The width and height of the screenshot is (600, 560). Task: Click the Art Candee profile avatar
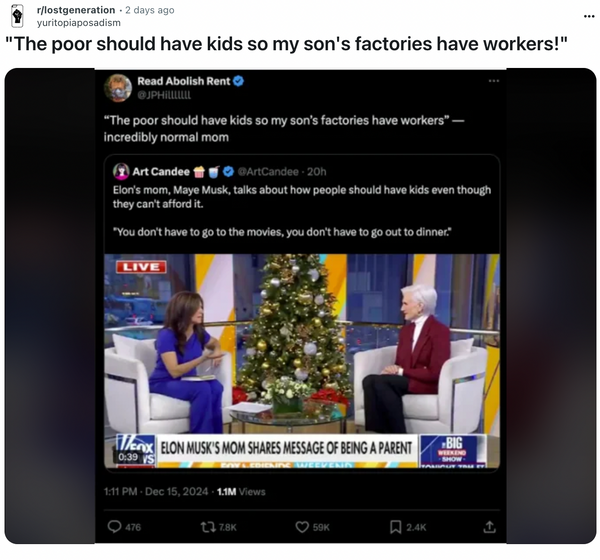pyautogui.click(x=121, y=171)
